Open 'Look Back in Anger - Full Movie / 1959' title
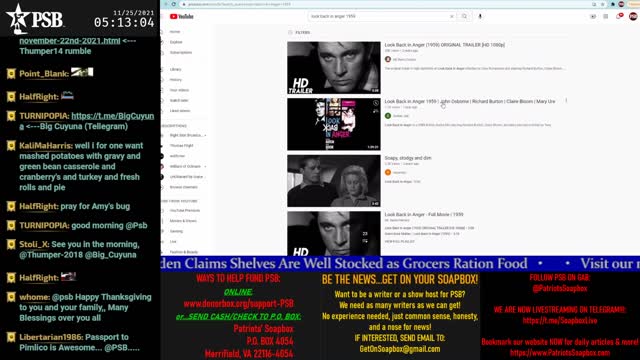The width and height of the screenshot is (640, 360). click(424, 214)
